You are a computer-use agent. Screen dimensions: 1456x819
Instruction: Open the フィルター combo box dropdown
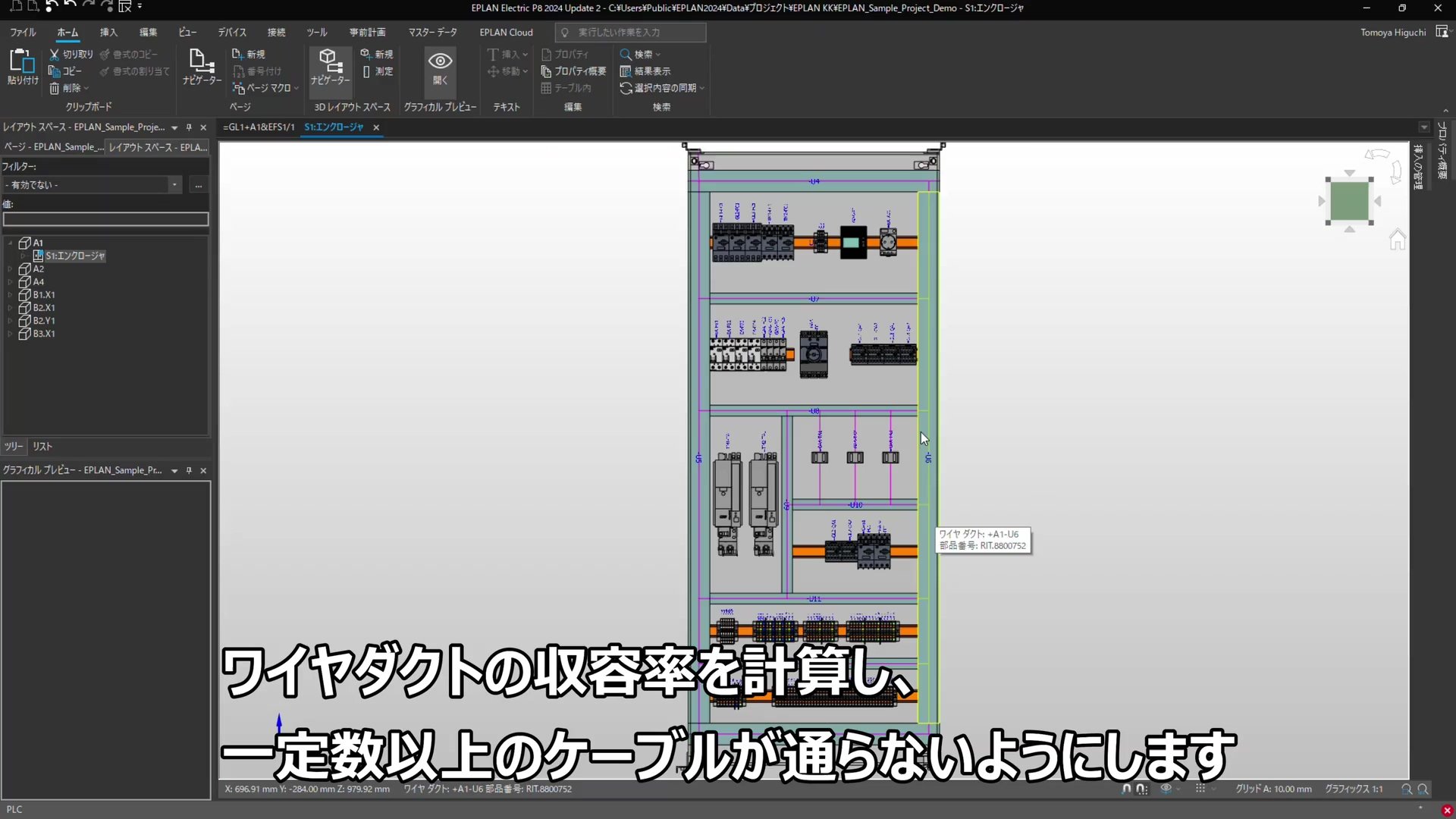(174, 185)
